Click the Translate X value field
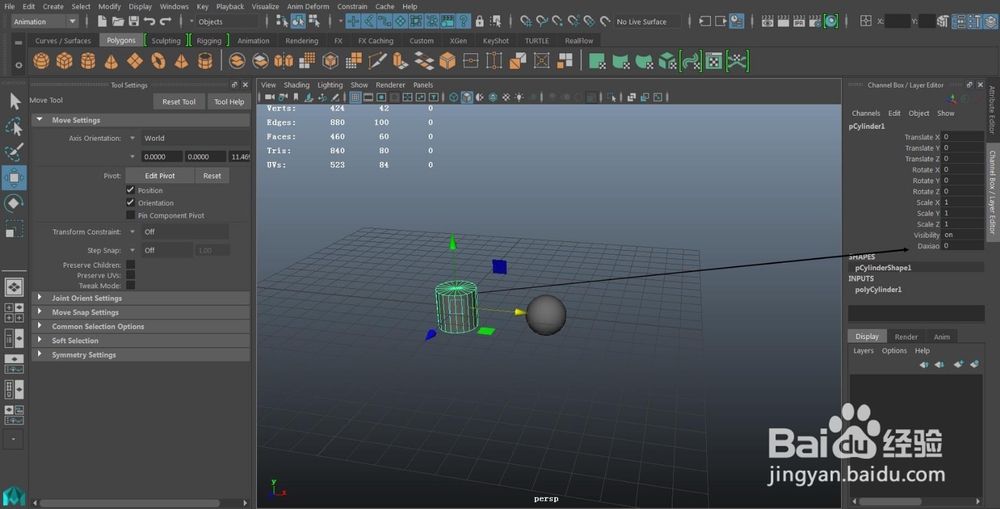This screenshot has width=1000, height=509. click(962, 136)
